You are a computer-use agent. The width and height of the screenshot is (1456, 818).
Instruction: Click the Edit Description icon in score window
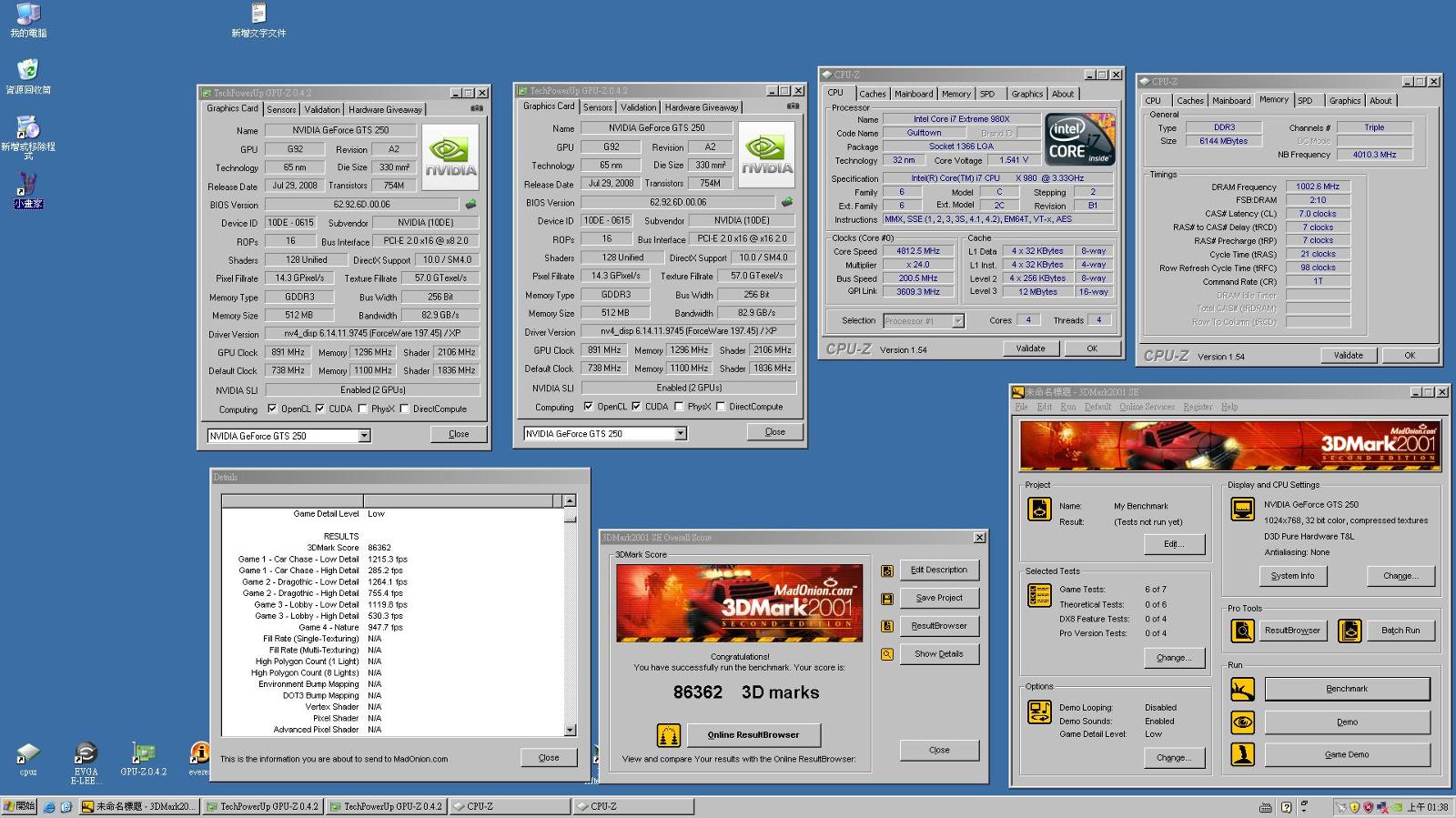[x=886, y=571]
